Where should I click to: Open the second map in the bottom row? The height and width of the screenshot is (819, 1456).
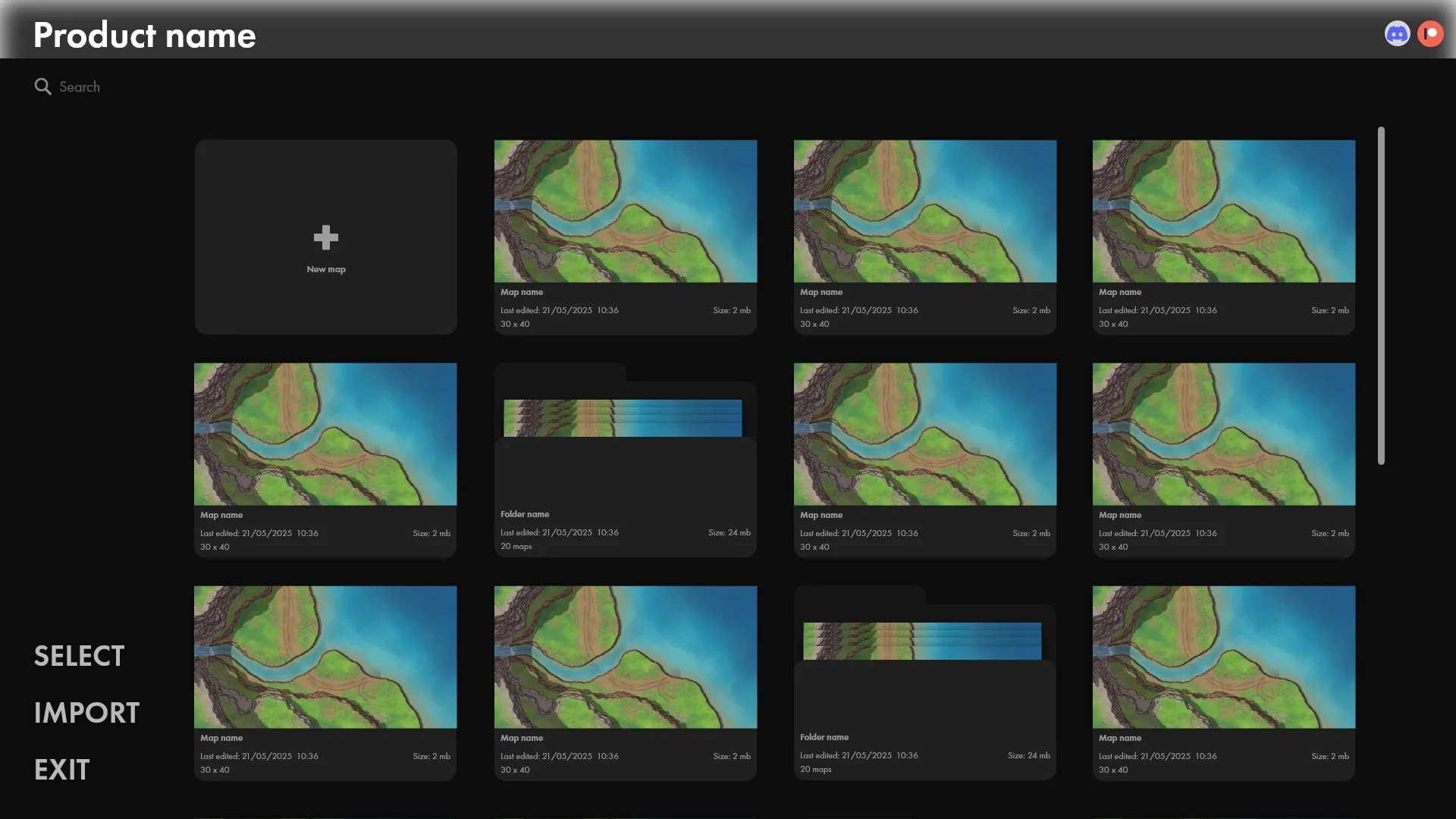625,657
